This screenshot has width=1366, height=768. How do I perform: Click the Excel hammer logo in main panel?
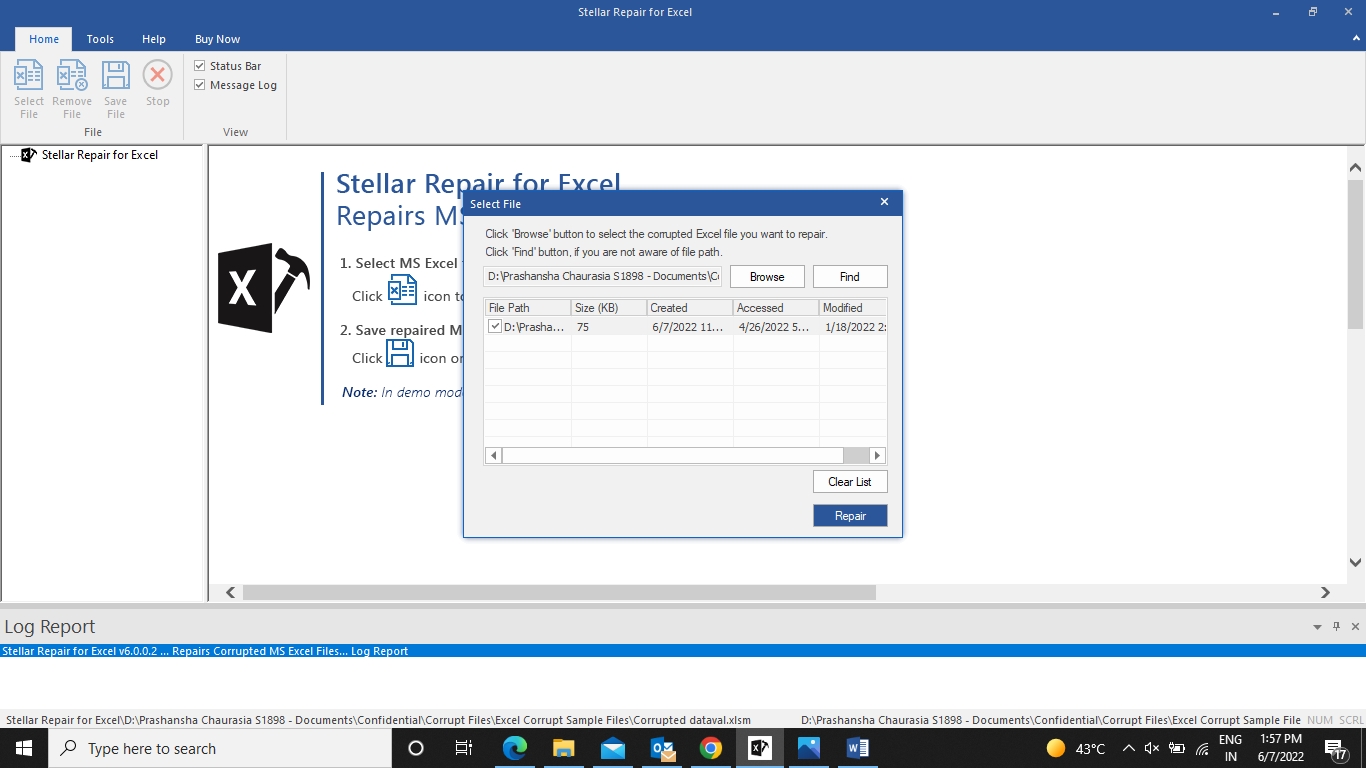[x=264, y=288]
